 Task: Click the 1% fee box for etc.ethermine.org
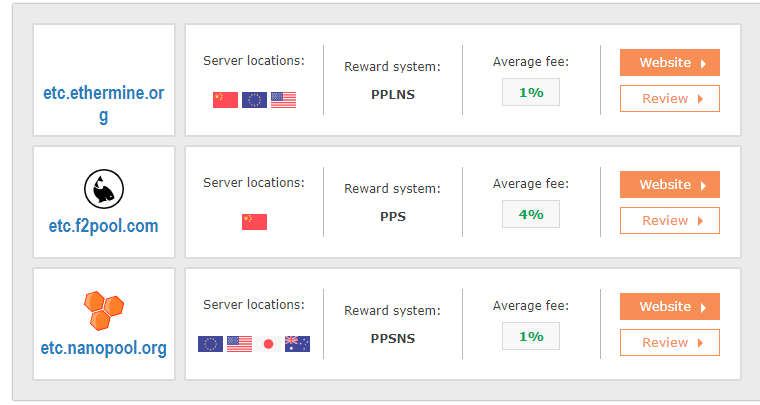point(531,92)
